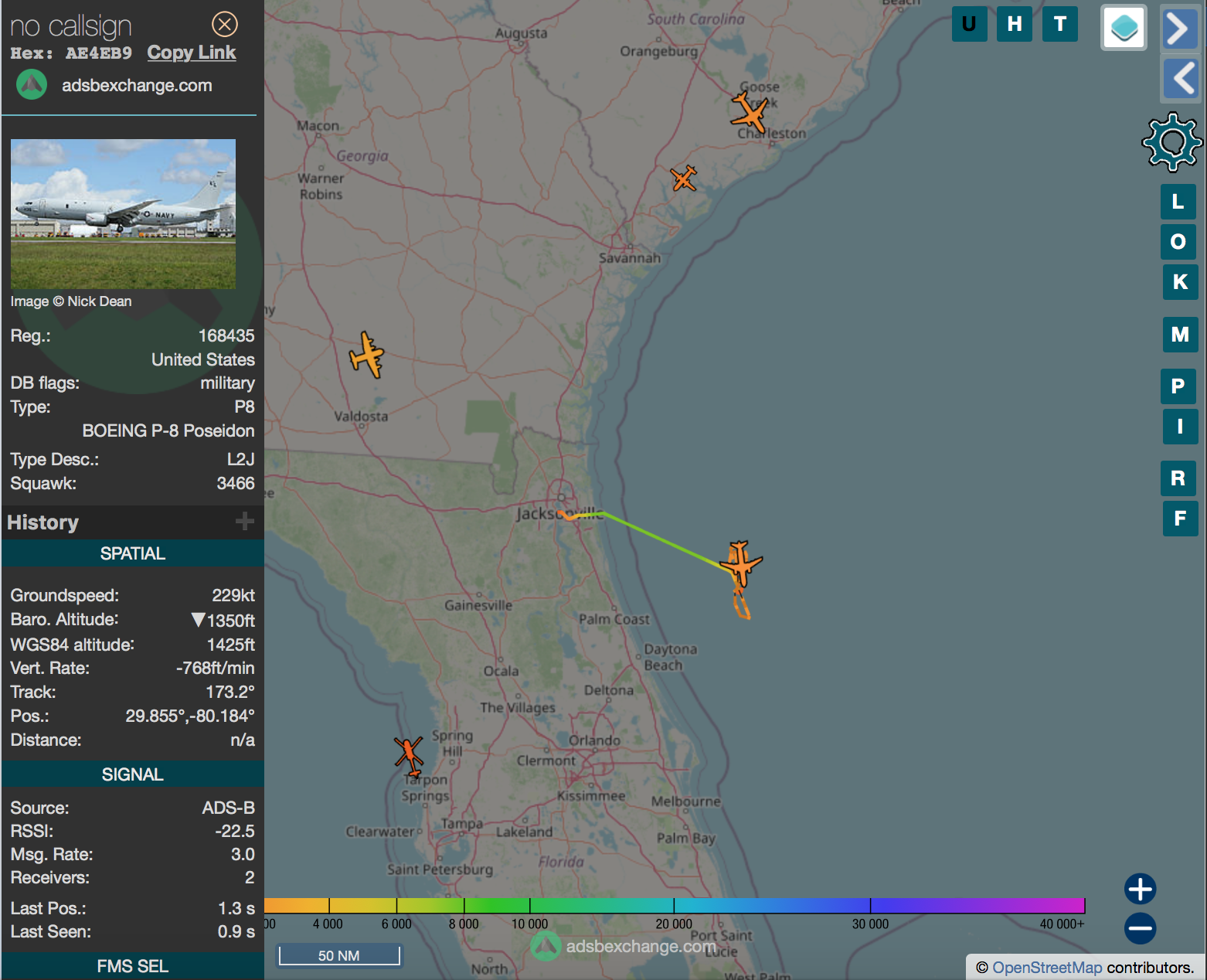Click the altitude color legend bar
The height and width of the screenshot is (980, 1207).
pos(675,906)
